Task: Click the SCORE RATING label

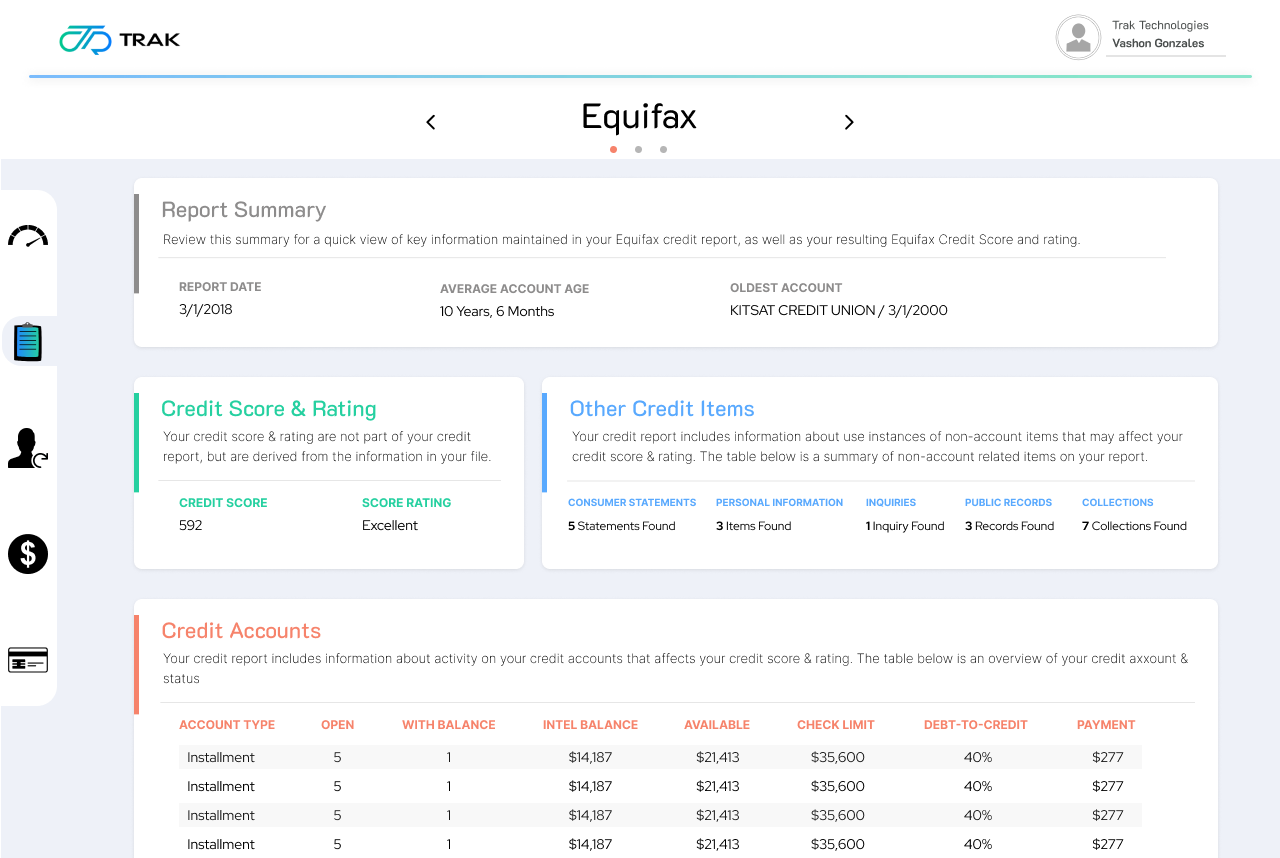Action: 406,503
